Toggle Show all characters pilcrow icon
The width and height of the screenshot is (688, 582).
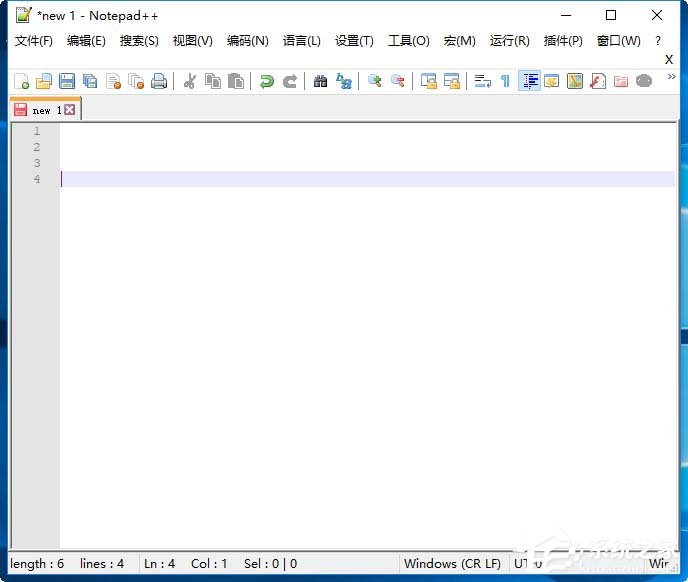pyautogui.click(x=505, y=81)
